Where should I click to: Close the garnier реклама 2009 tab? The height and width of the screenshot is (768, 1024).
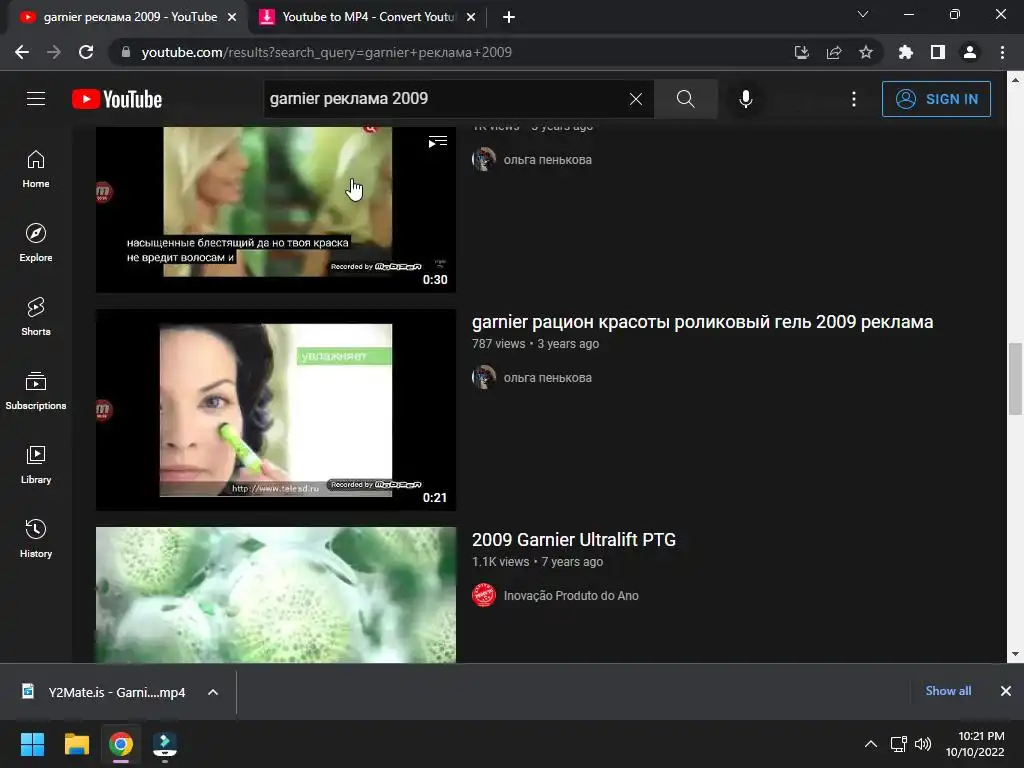click(x=232, y=18)
